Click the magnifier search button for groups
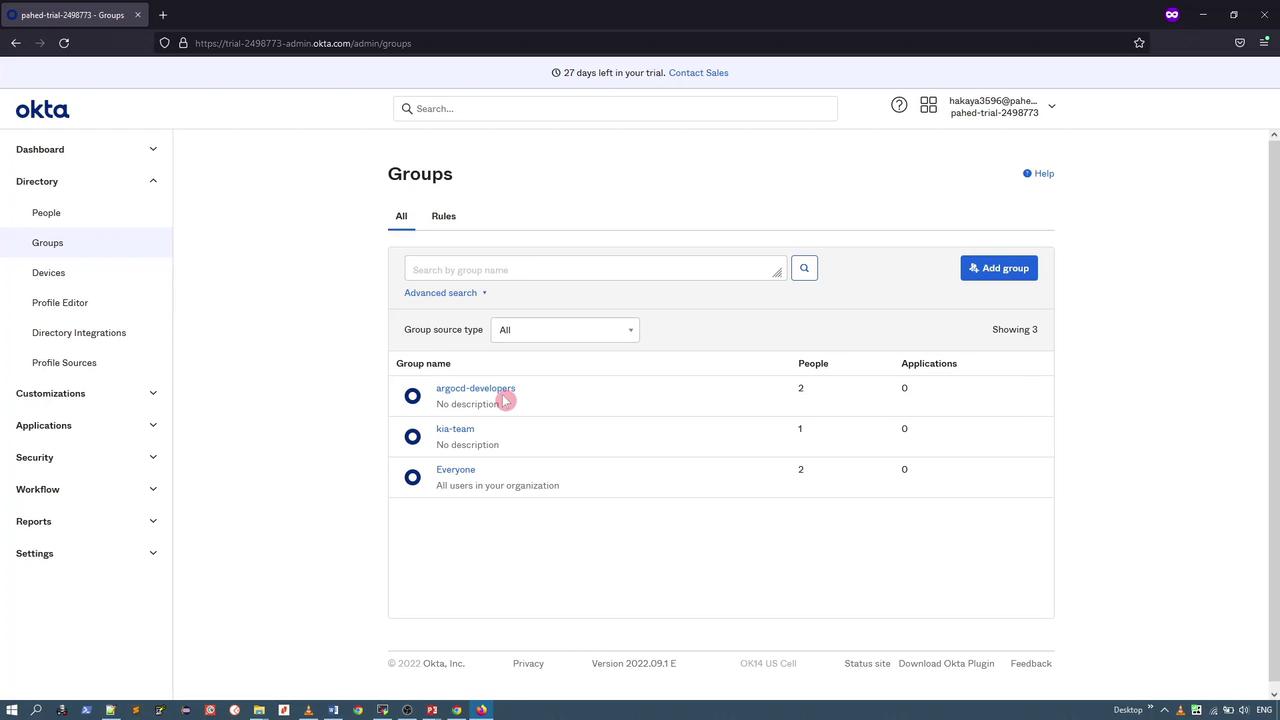The image size is (1280, 720). (804, 268)
